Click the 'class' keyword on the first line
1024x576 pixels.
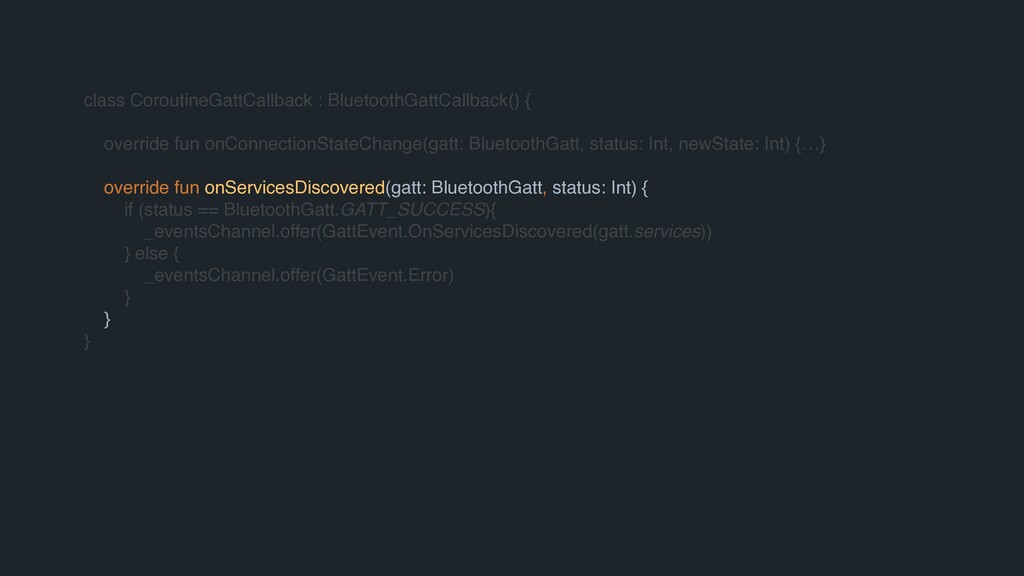point(104,101)
